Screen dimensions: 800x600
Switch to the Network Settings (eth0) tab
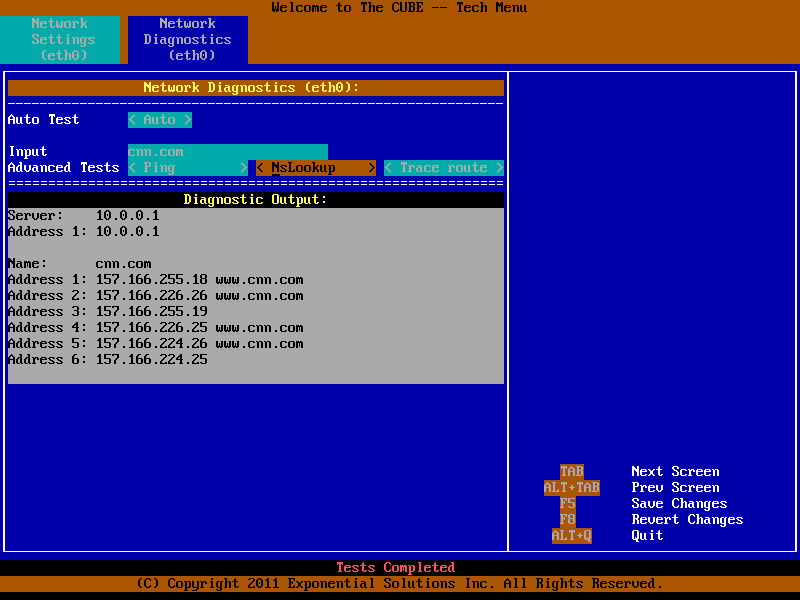pyautogui.click(x=60, y=39)
